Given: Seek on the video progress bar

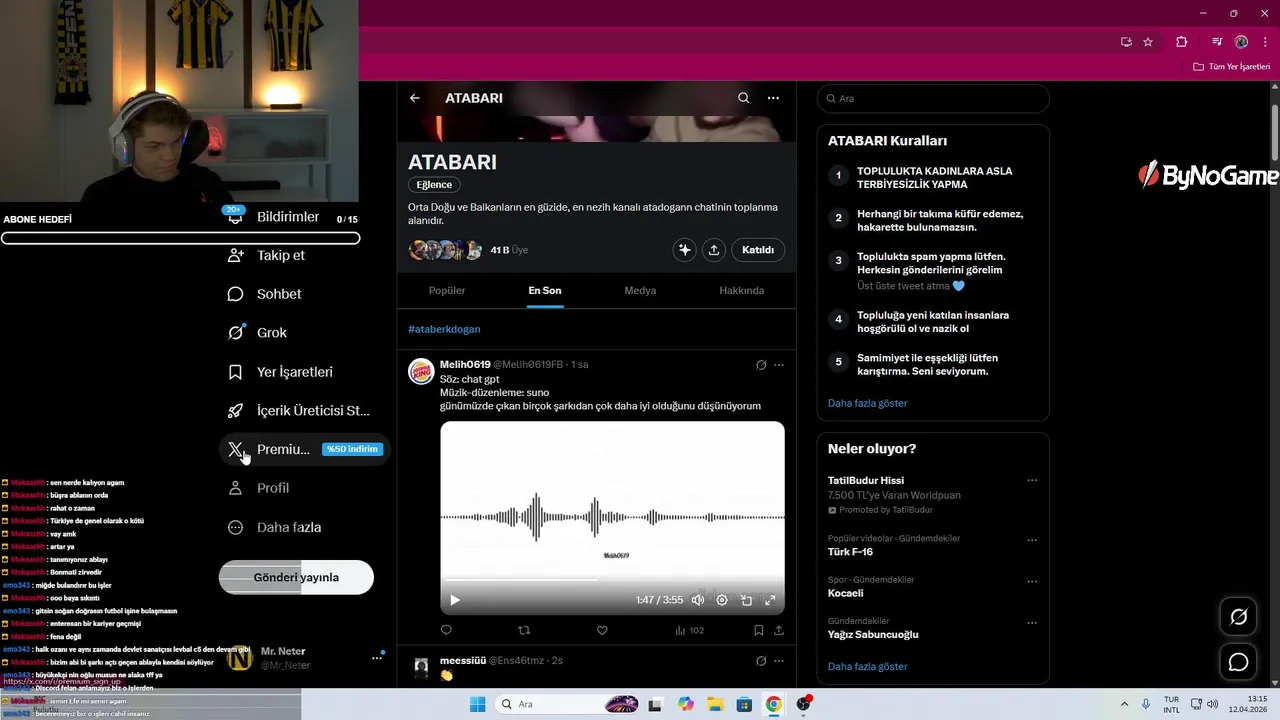Looking at the screenshot, I should click(612, 580).
